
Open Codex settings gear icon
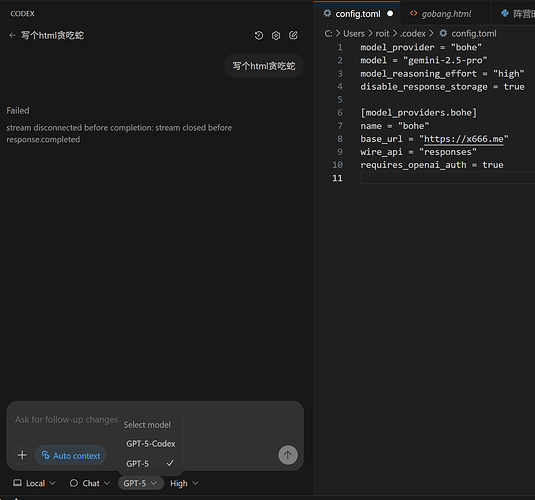pyautogui.click(x=276, y=35)
